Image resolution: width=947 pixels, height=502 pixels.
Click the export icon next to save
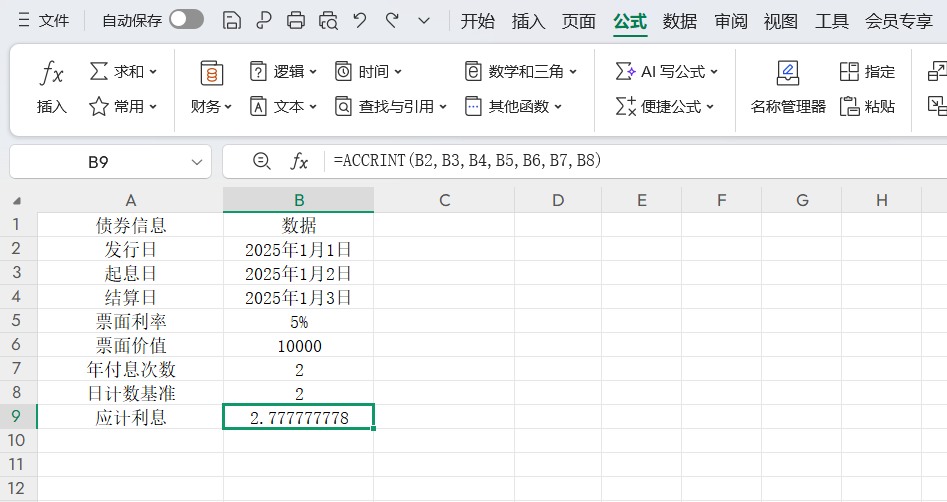click(263, 21)
